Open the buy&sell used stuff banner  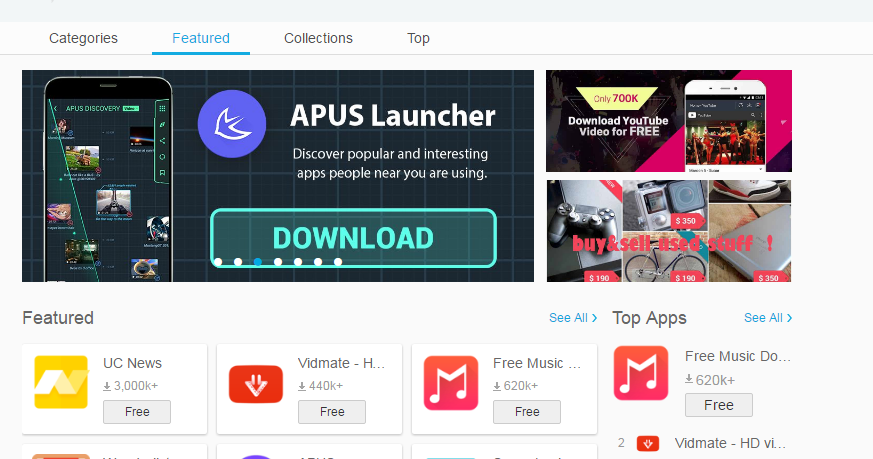click(669, 231)
